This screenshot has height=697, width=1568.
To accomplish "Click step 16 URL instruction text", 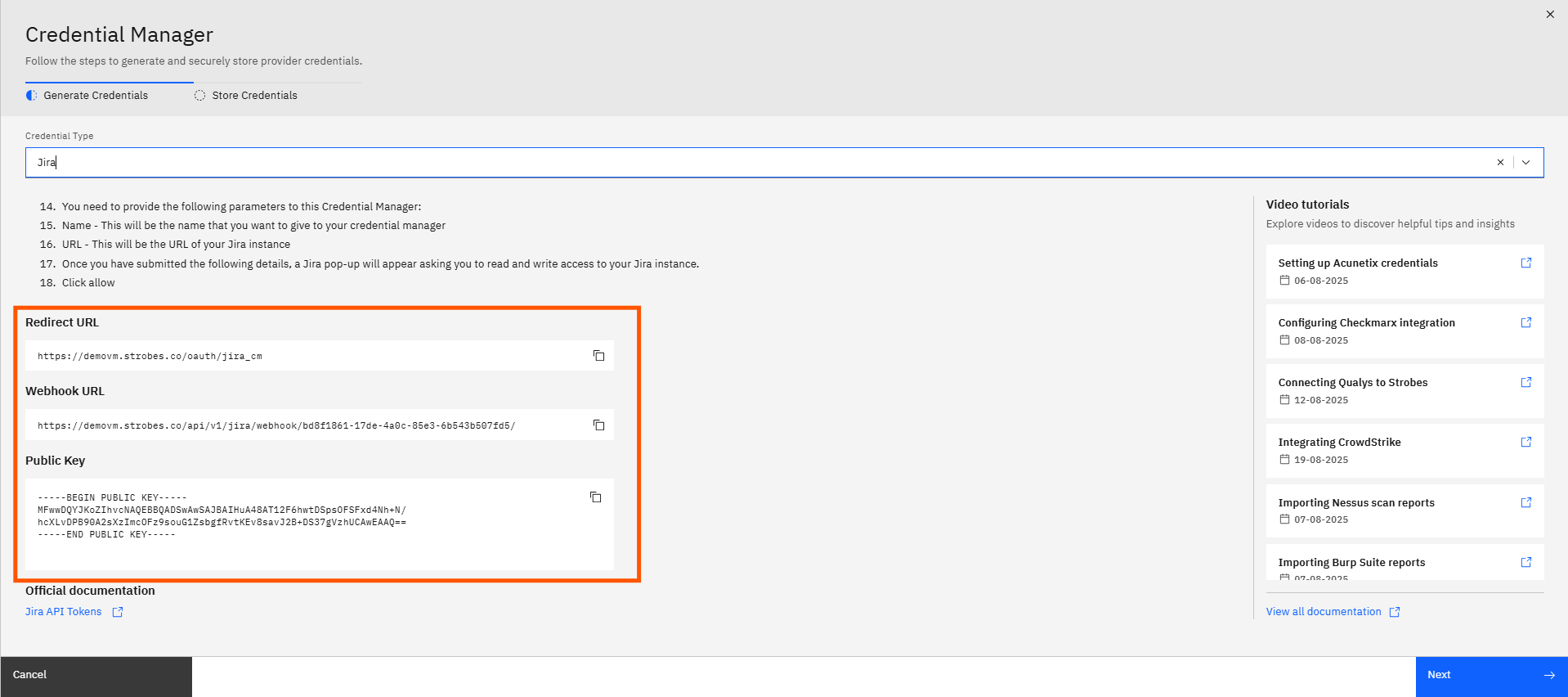I will pos(176,245).
